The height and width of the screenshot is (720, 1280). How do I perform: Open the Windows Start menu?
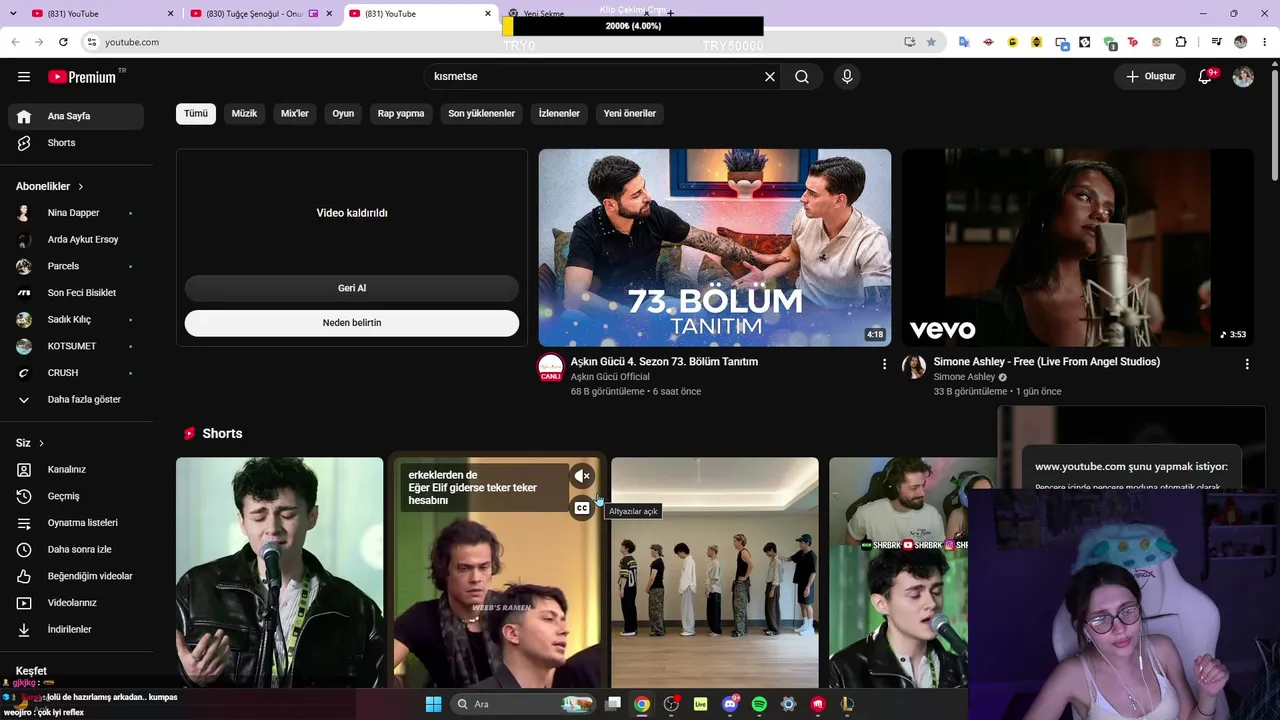[x=433, y=704]
